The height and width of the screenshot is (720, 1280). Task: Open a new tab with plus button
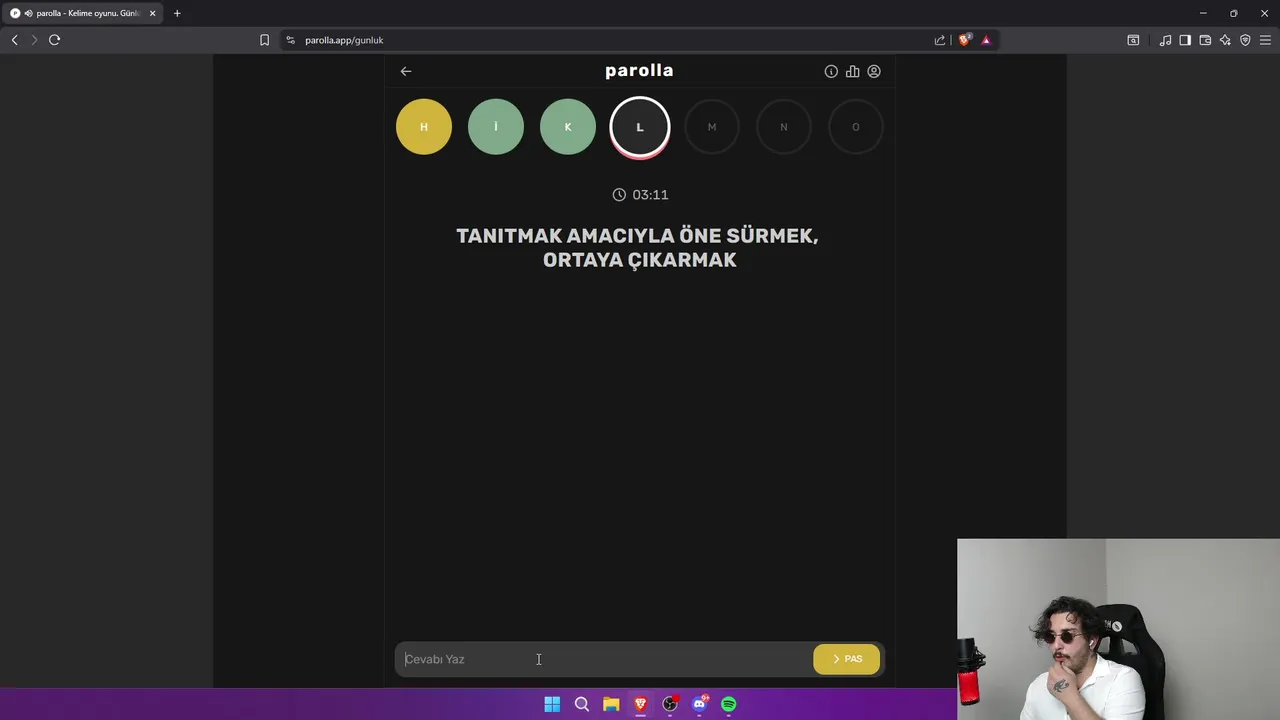click(x=177, y=13)
